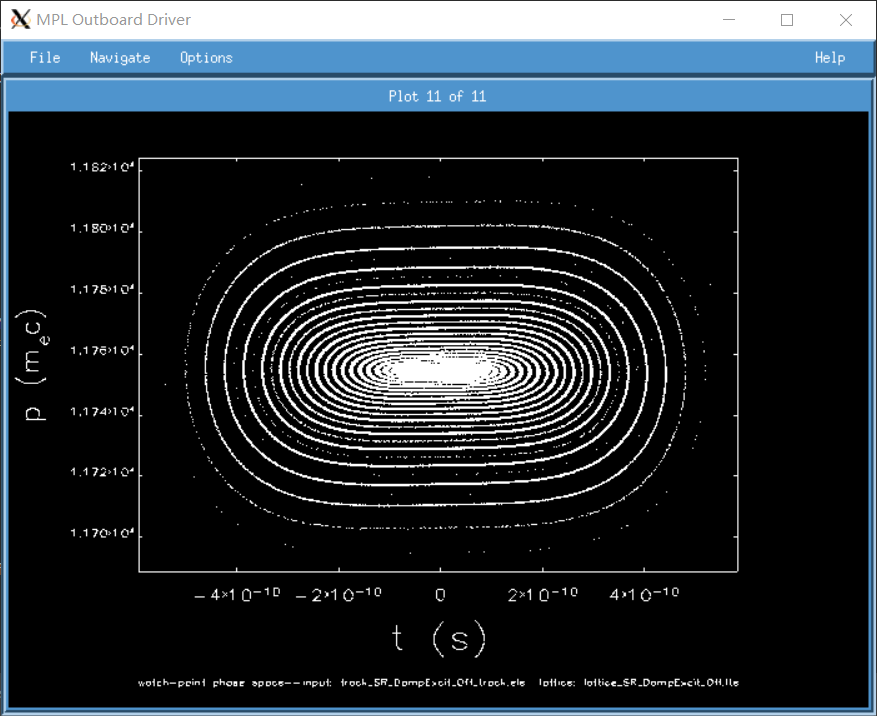877x716 pixels.
Task: Click the "Plot 11 of 11" header label
Action: [437, 97]
